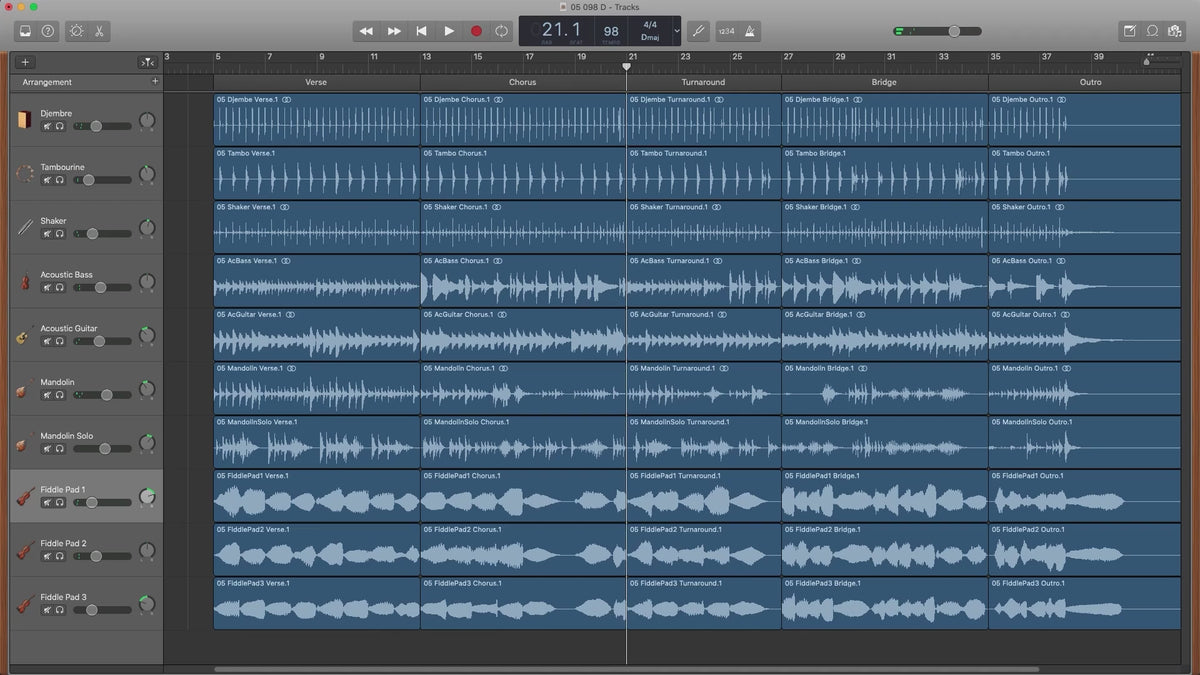The width and height of the screenshot is (1200, 675).
Task: Expand the LCD display mode dropdown
Action: pos(677,31)
